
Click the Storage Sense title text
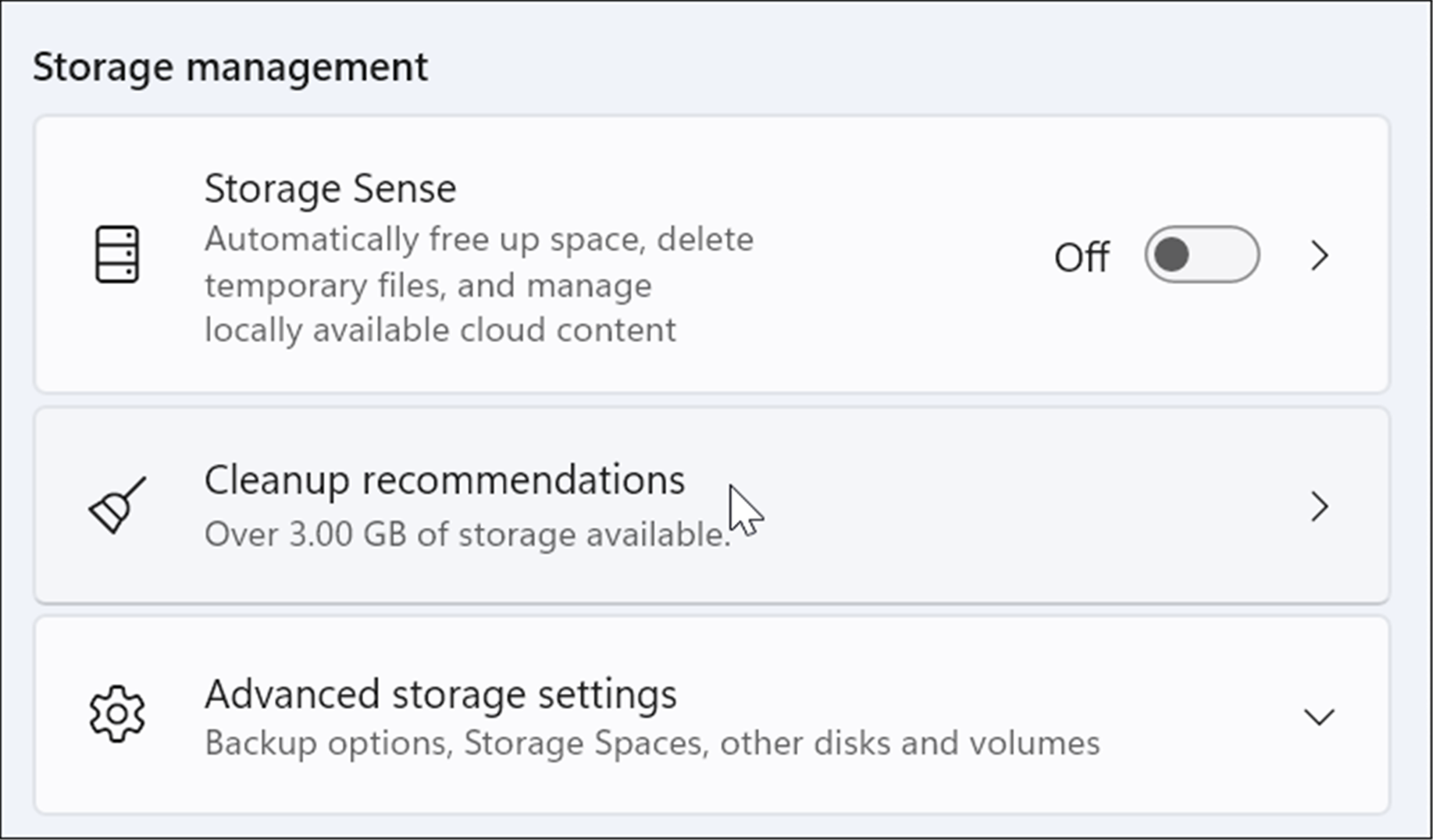coord(330,188)
